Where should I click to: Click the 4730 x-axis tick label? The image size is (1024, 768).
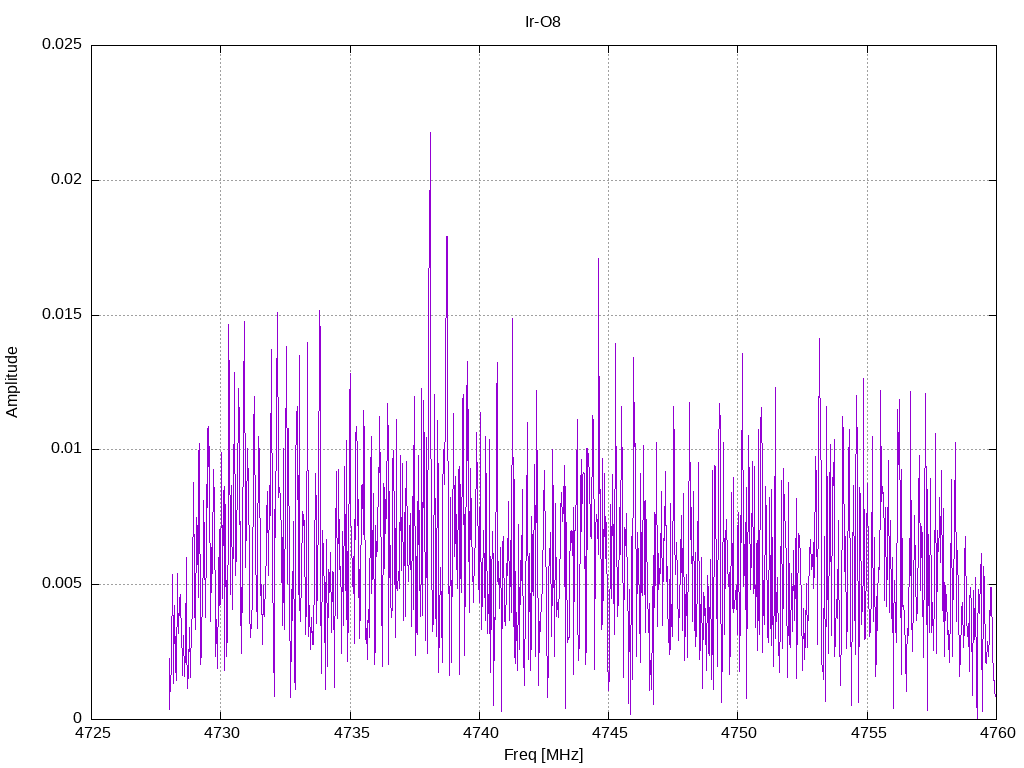tap(222, 733)
